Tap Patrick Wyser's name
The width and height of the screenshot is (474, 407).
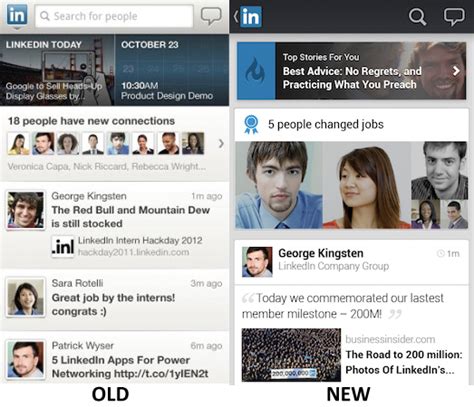(x=83, y=346)
